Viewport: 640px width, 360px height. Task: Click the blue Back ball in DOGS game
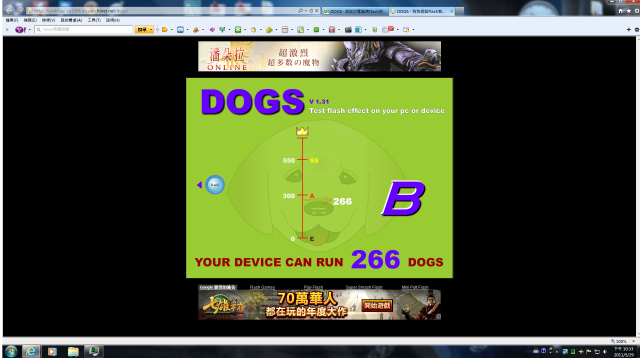[x=215, y=184]
